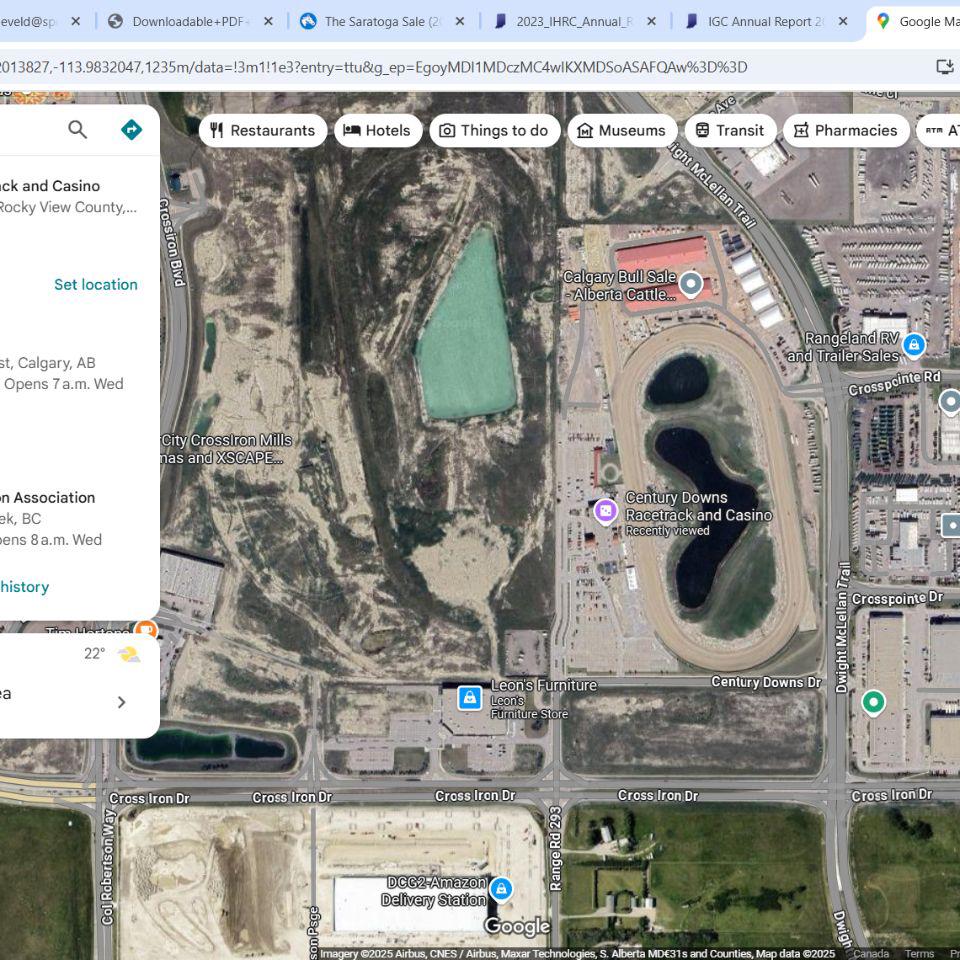960x960 pixels.
Task: Open directions with the blue arrow icon
Action: point(131,129)
